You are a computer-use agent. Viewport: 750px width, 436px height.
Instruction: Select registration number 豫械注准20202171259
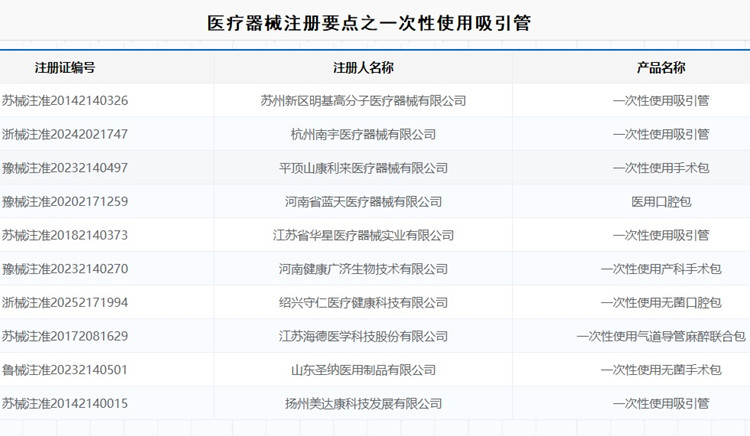65,202
